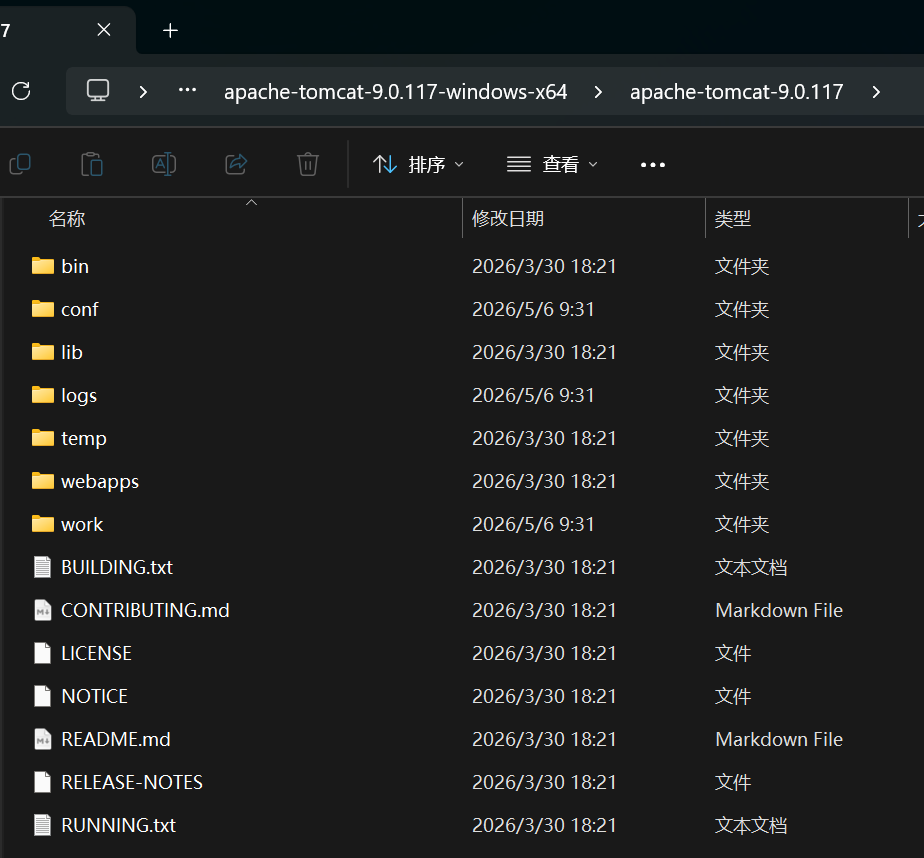Select the file name work

point(82,524)
